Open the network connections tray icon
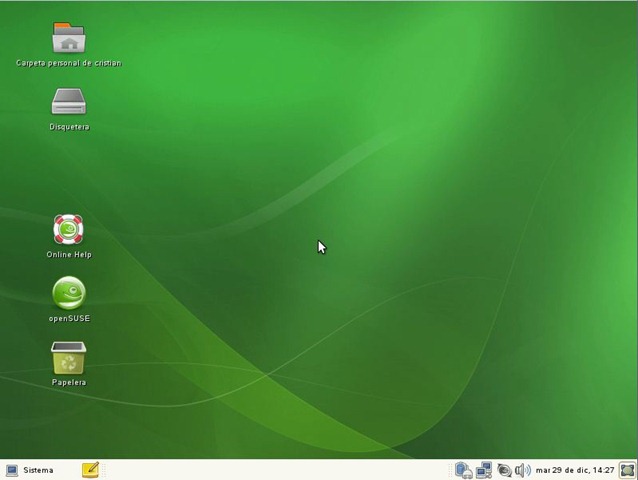The height and width of the screenshot is (480, 638). pyautogui.click(x=484, y=470)
